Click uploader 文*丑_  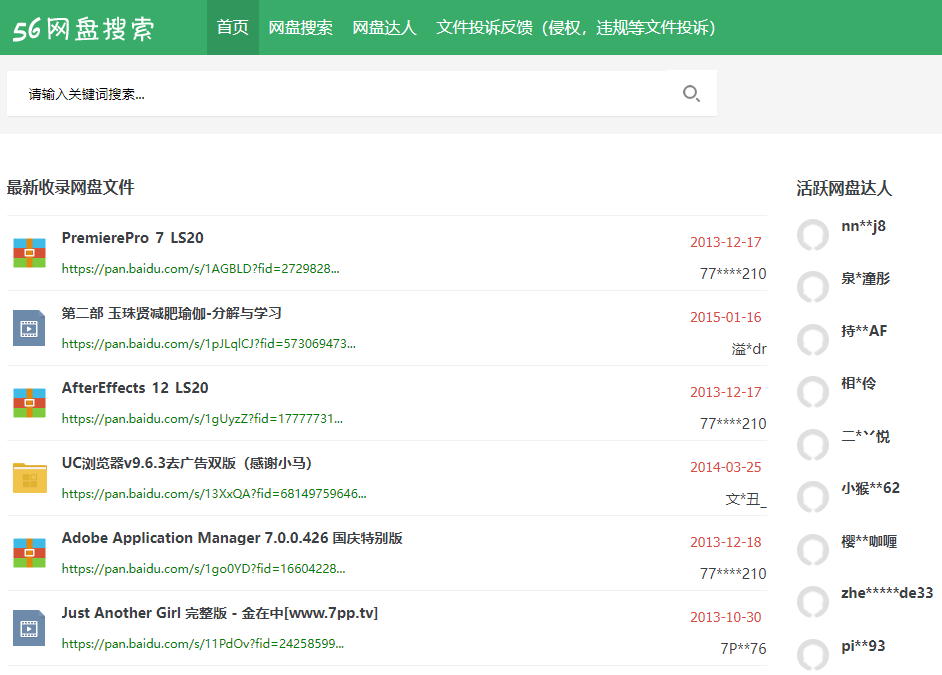point(746,499)
